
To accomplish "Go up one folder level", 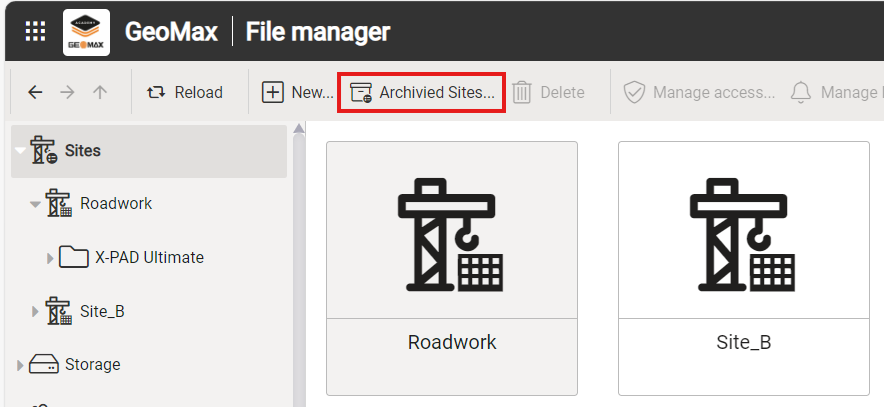I will point(99,92).
